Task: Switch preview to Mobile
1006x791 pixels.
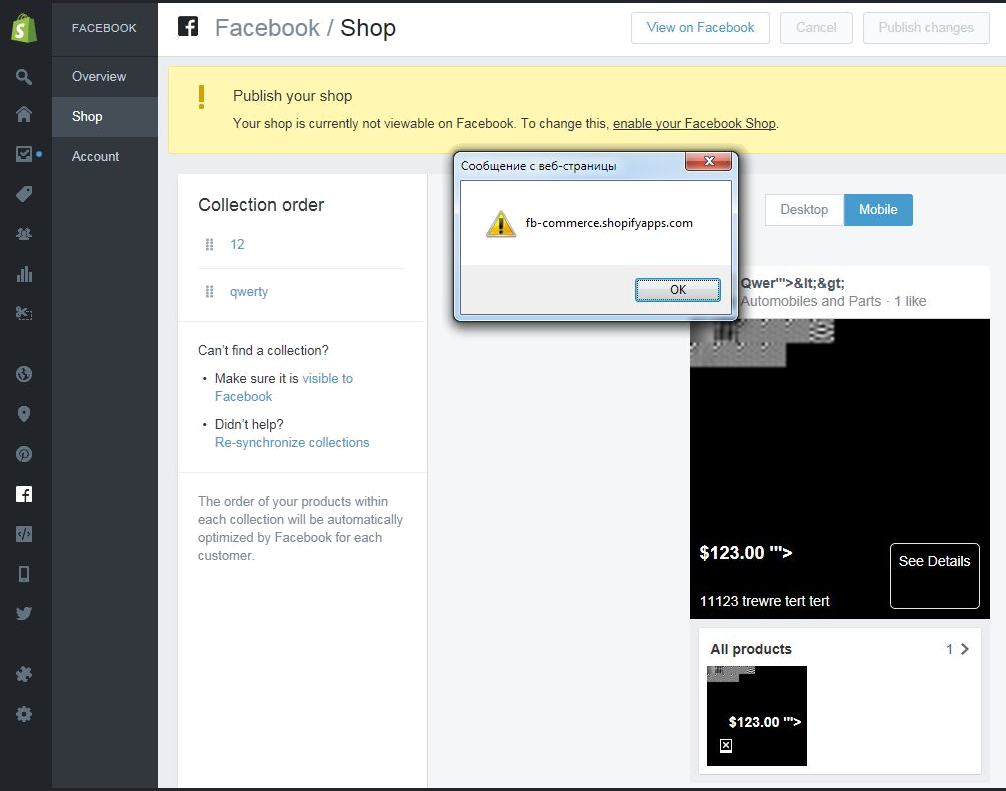Action: click(x=878, y=210)
